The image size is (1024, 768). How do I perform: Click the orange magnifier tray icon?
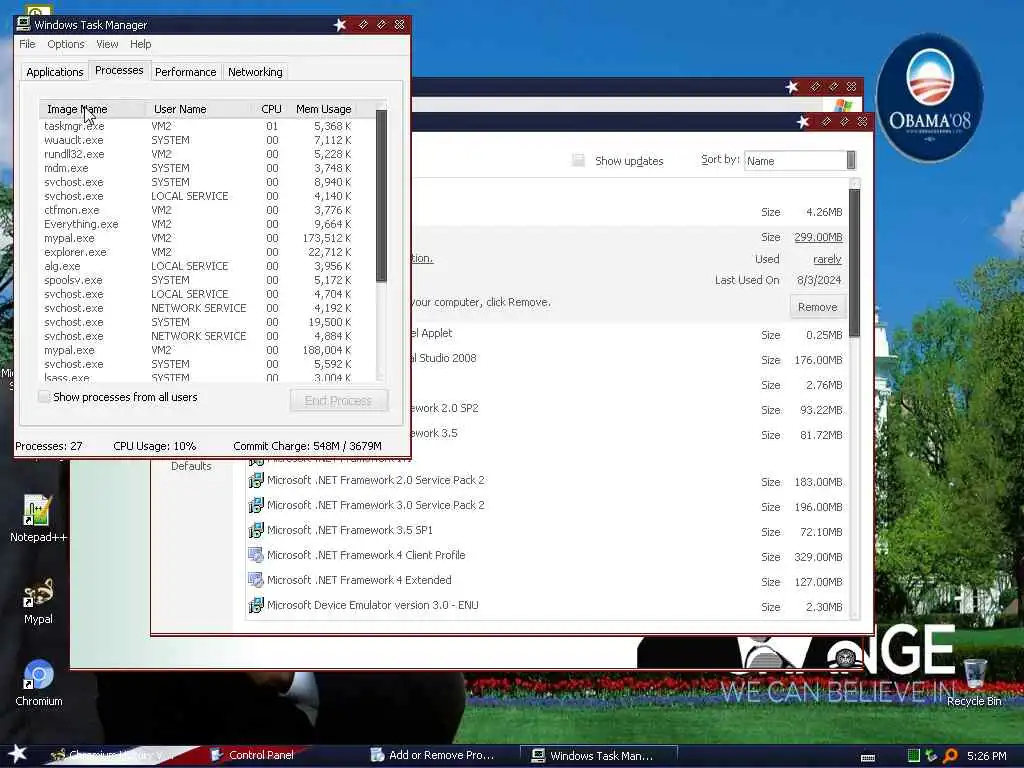[x=950, y=756]
